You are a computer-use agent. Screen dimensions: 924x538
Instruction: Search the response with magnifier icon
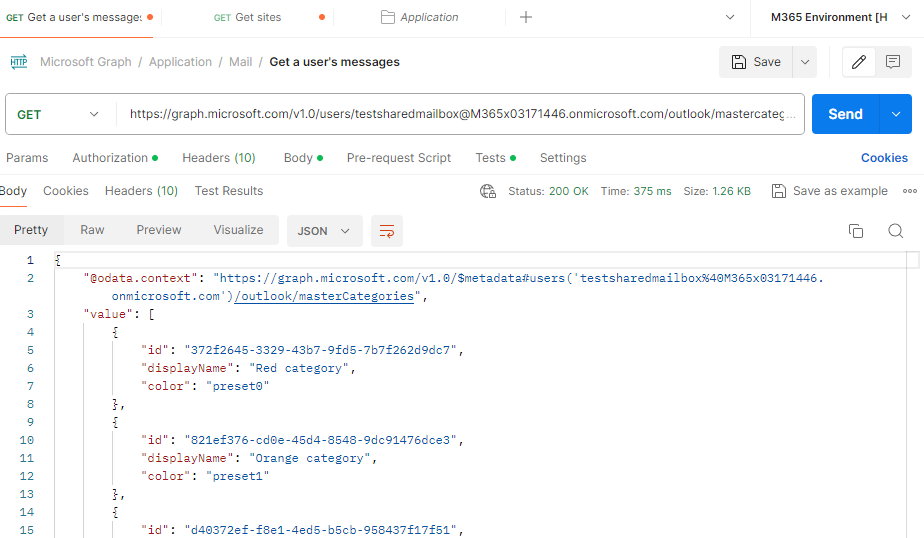click(896, 231)
